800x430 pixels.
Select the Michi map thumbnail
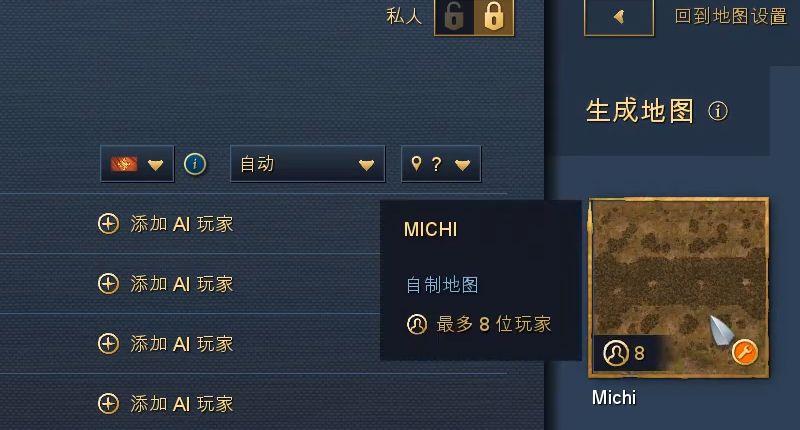[679, 287]
